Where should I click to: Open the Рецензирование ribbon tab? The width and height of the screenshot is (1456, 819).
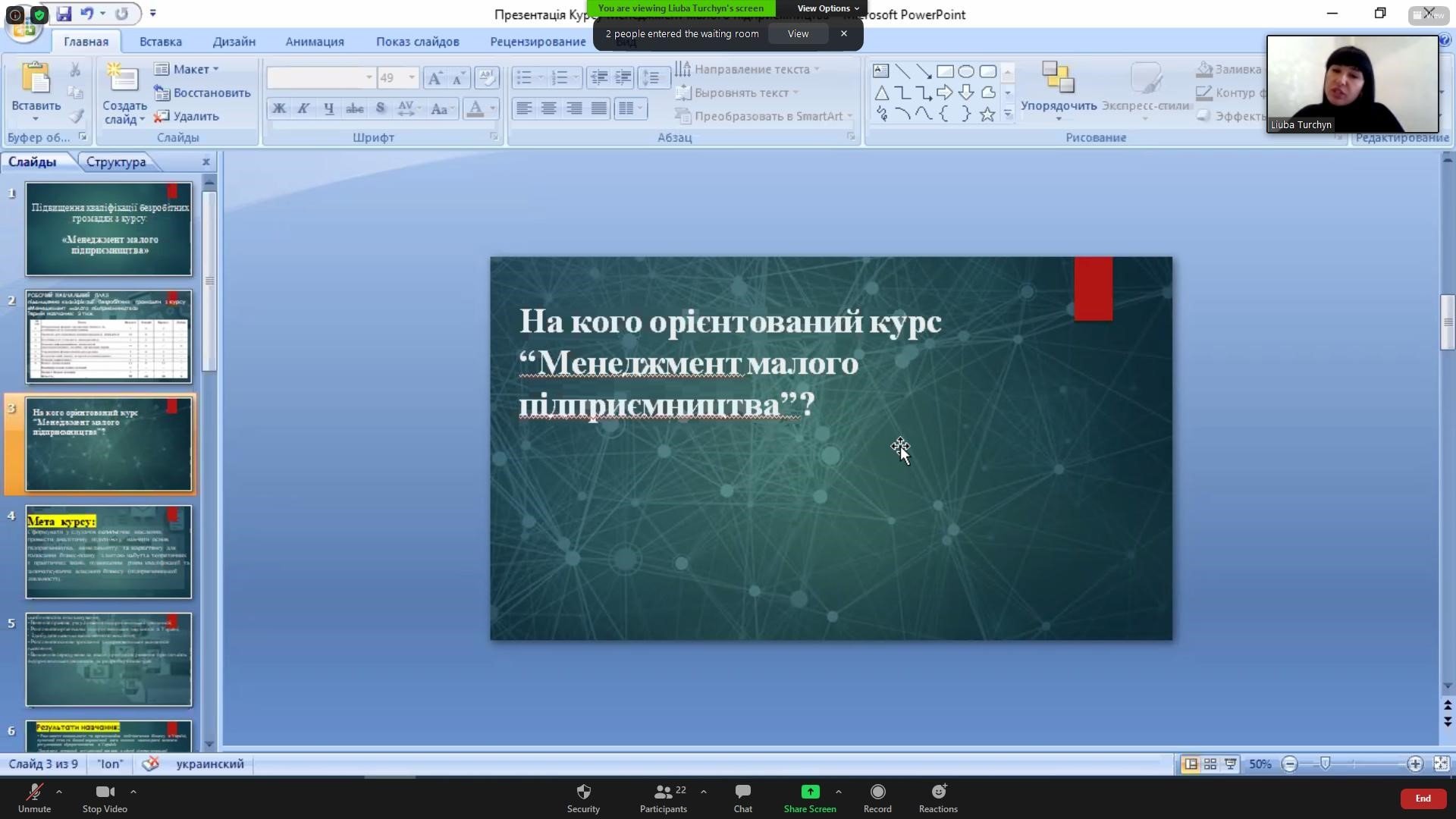pos(538,42)
